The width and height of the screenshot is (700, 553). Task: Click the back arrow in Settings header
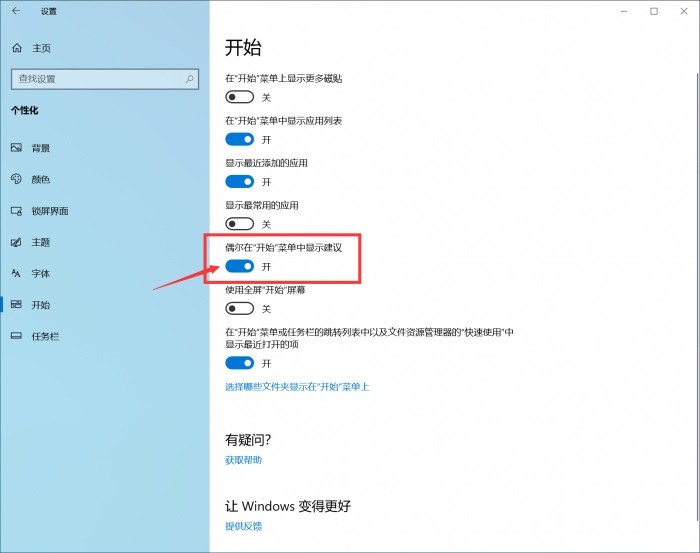[16, 11]
